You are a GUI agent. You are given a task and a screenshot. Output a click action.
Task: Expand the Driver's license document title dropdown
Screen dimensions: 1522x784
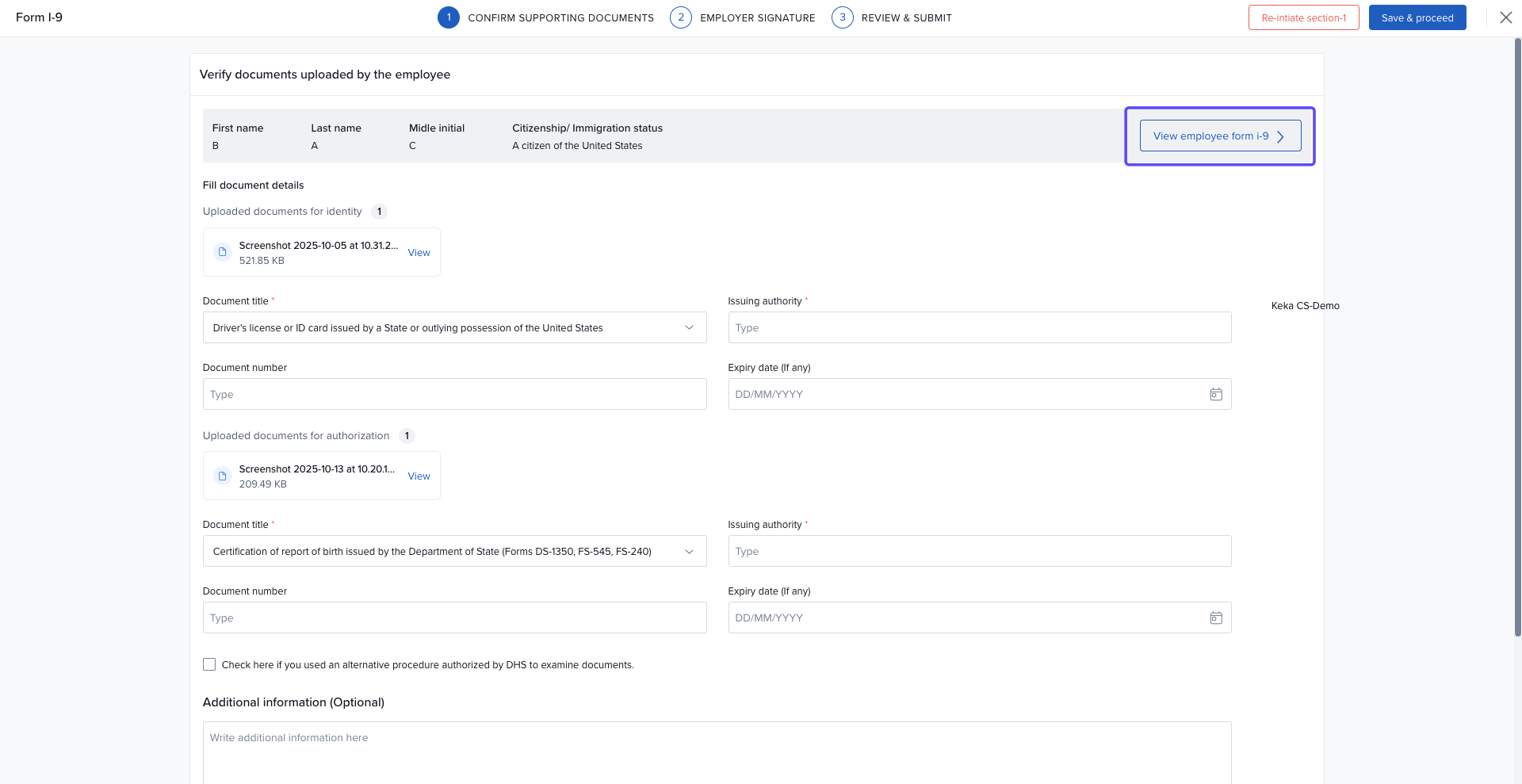click(x=689, y=328)
